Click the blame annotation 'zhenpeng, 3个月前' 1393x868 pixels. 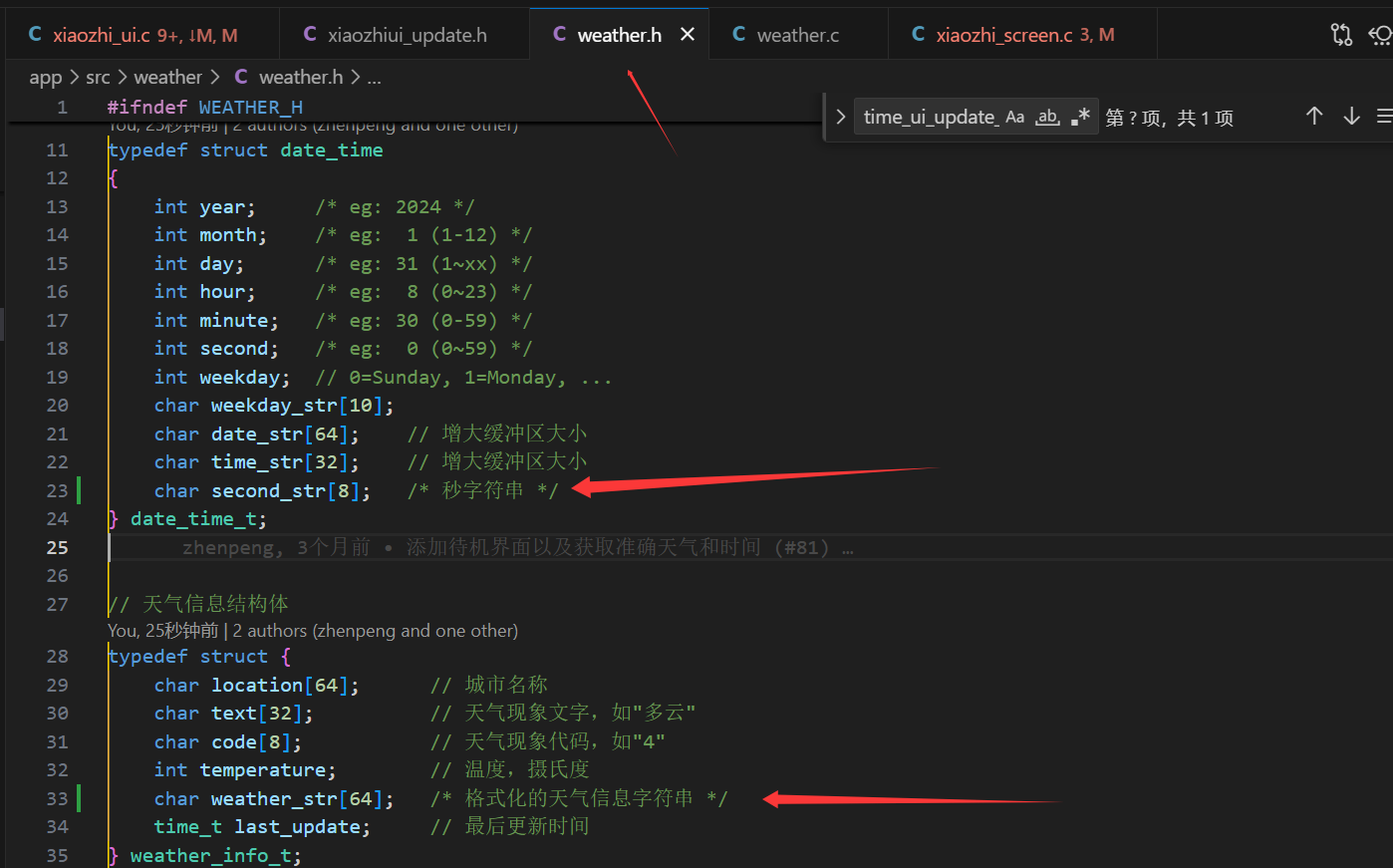point(276,548)
